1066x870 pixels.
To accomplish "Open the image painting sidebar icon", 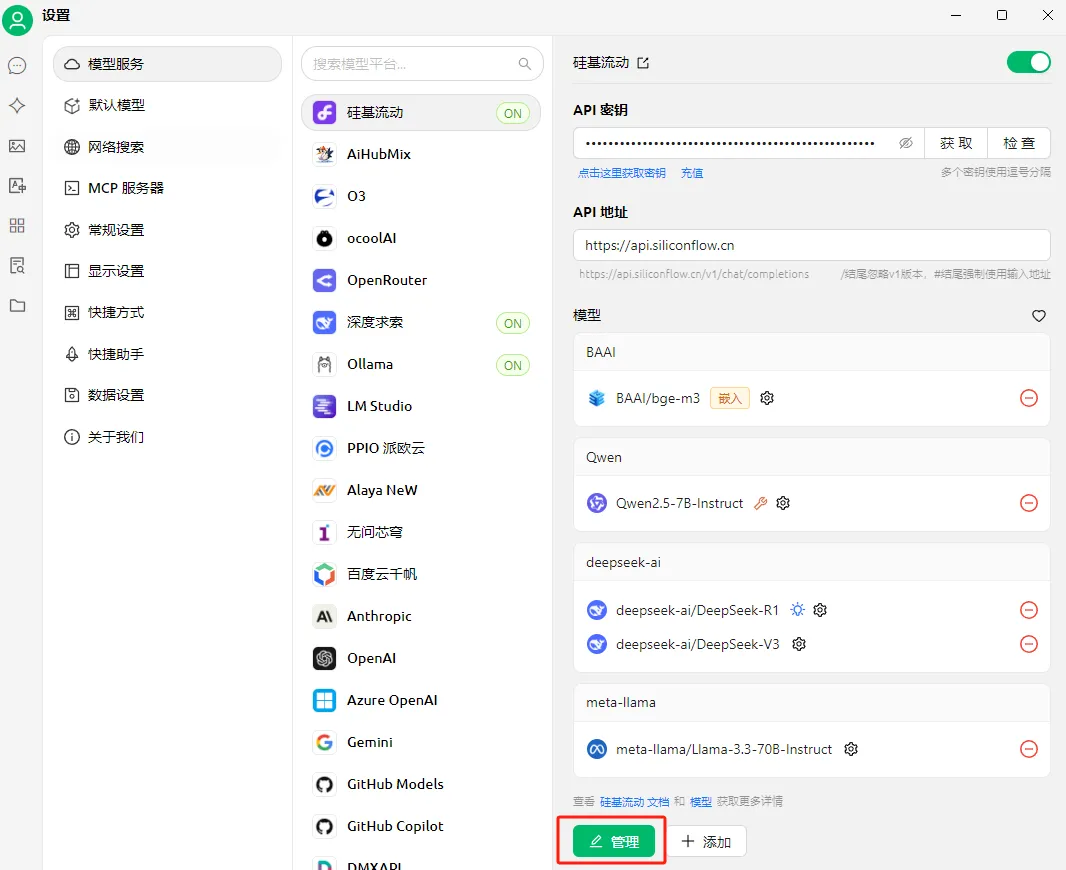I will coord(17,146).
